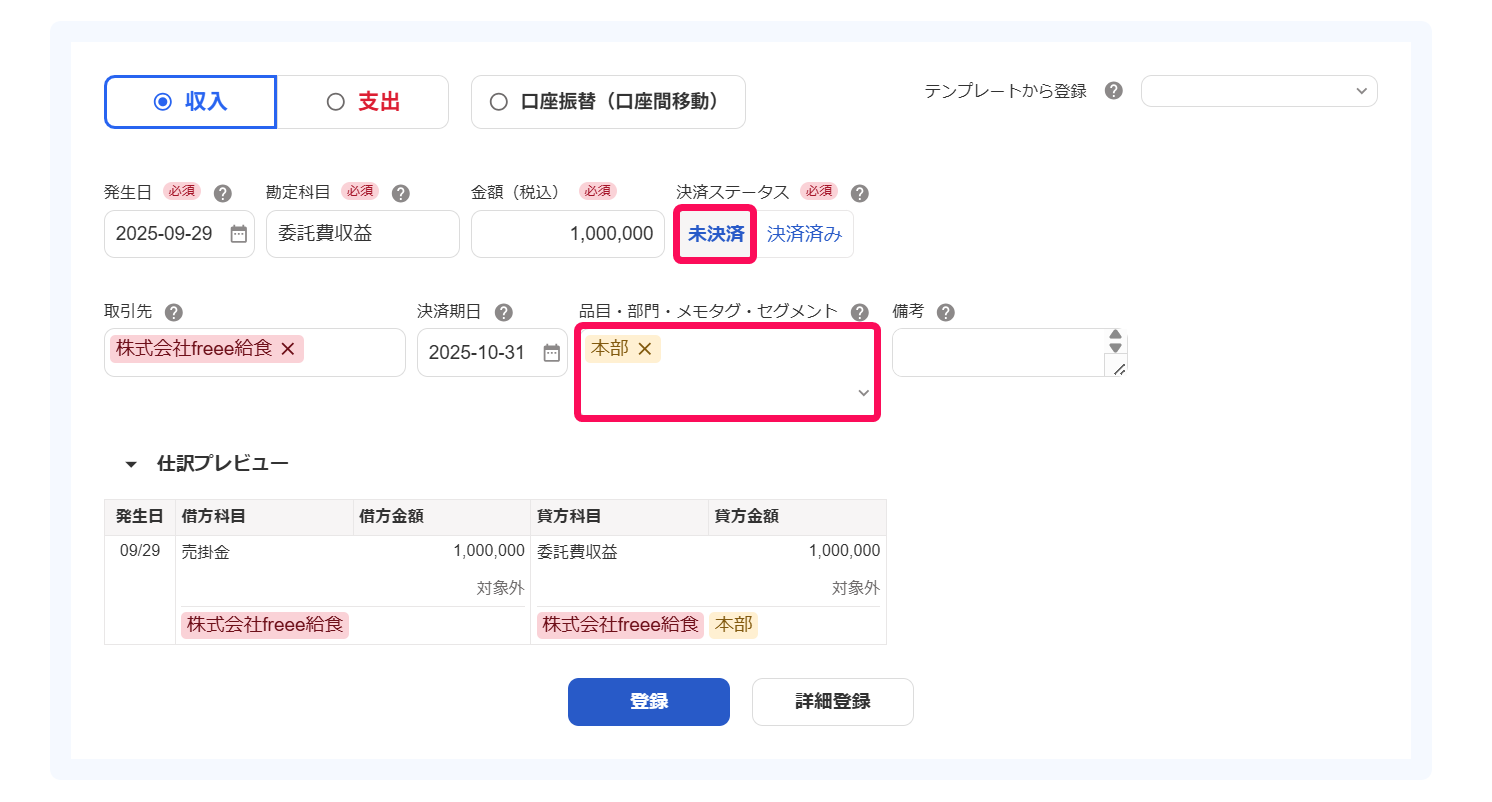Click the 決済期日 field 2025-10-31
The image size is (1492, 802).
pos(492,353)
